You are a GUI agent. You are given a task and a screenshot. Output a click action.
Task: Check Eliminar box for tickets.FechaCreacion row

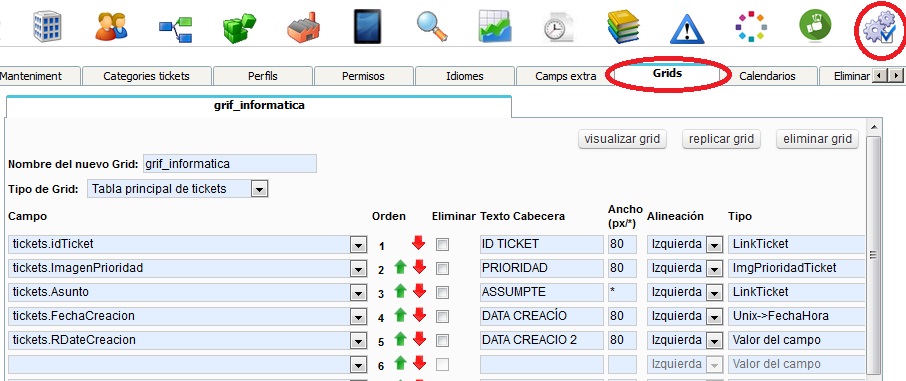pyautogui.click(x=442, y=317)
